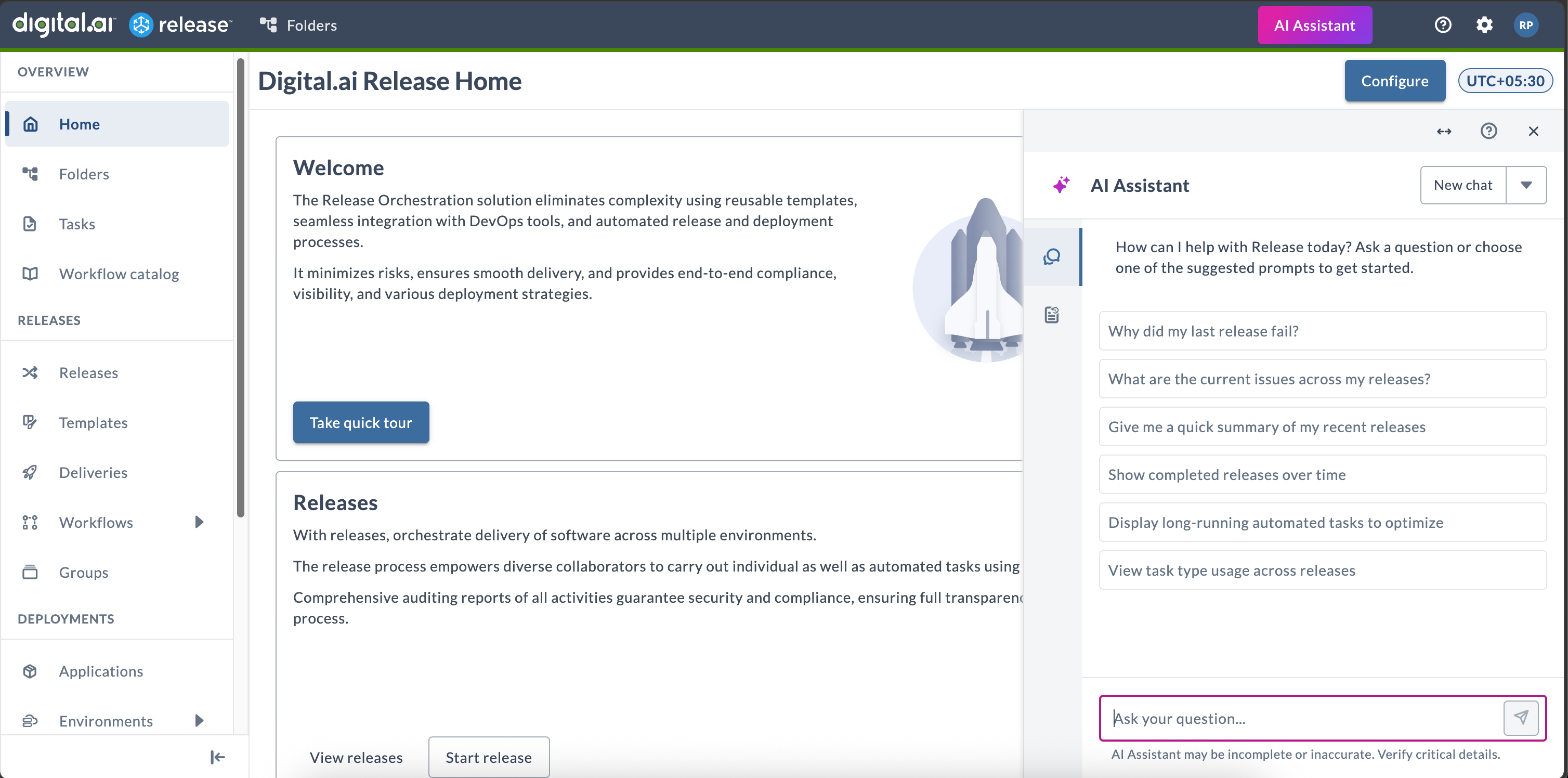The width and height of the screenshot is (1568, 778).
Task: Click Take quick tour button
Action: click(x=361, y=422)
